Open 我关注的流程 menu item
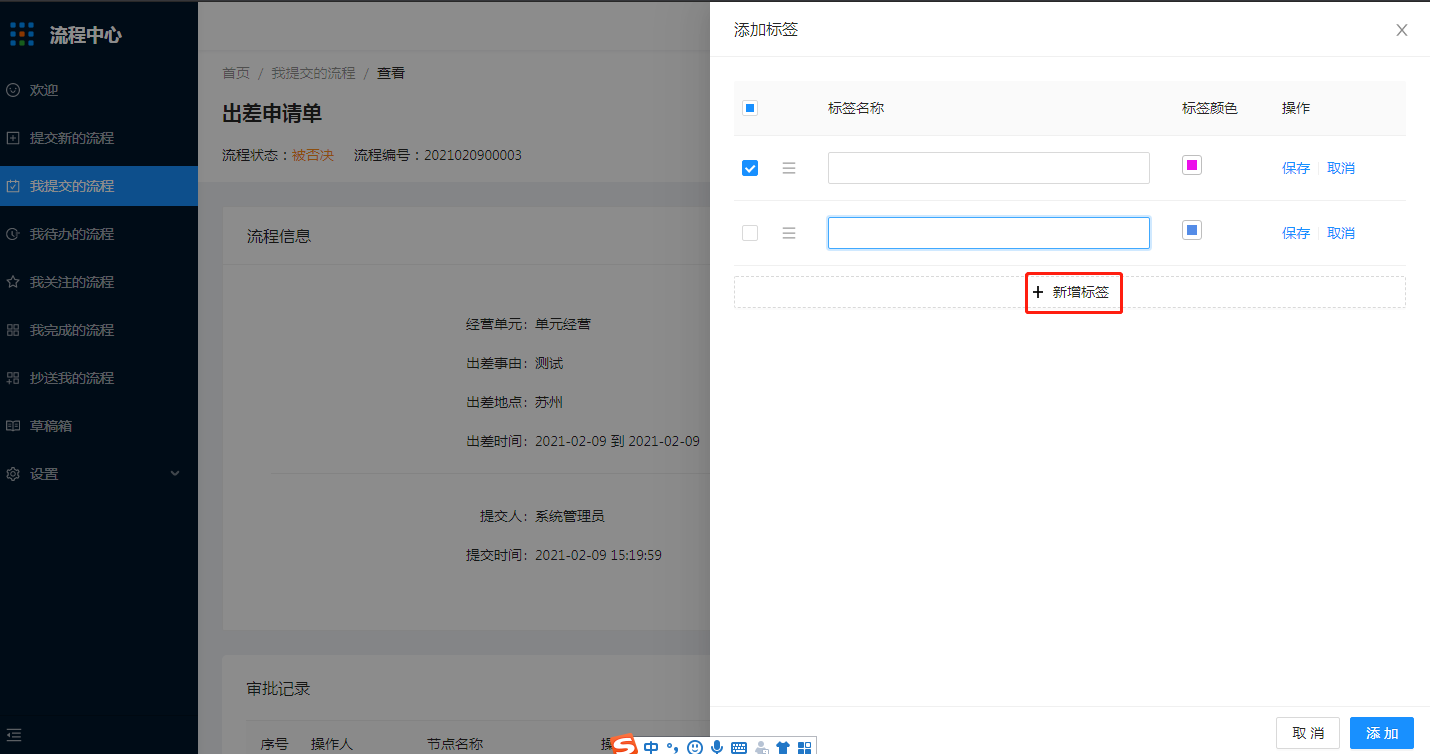This screenshot has width=1430, height=754. click(x=99, y=282)
